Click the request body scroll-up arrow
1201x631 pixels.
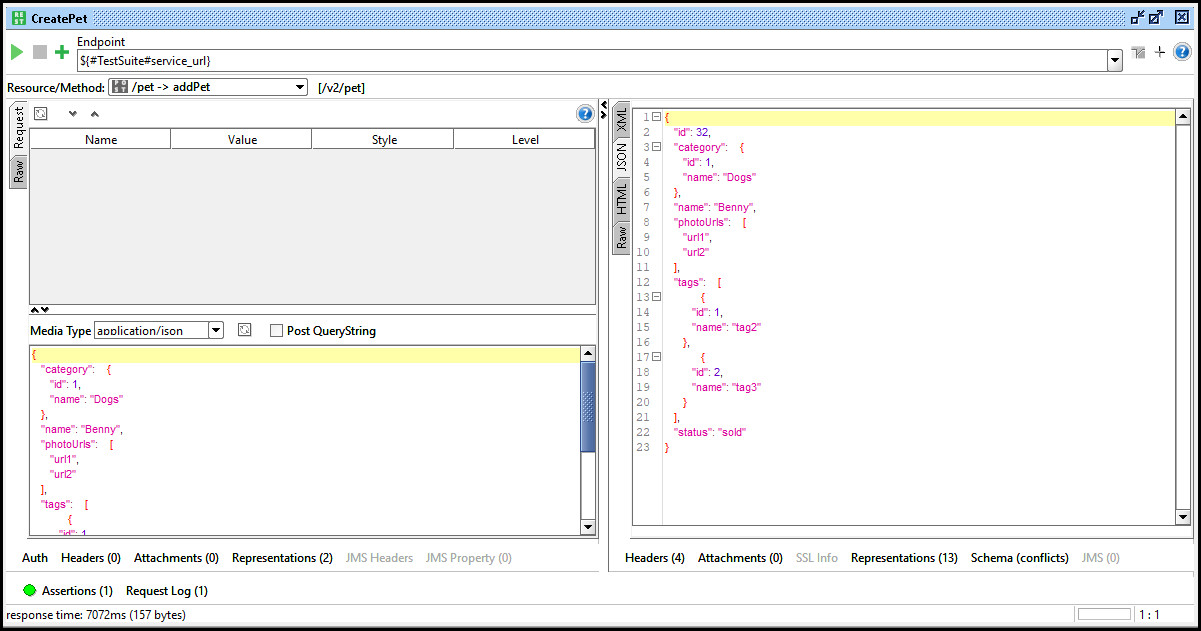tap(588, 354)
